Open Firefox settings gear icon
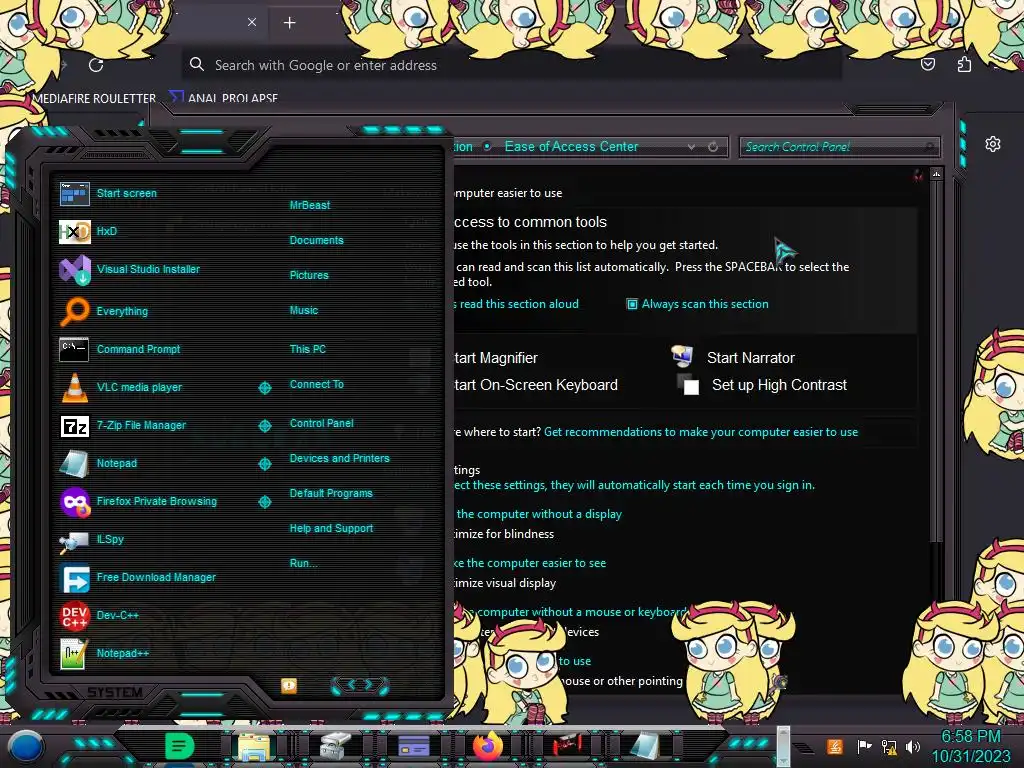The image size is (1024, 768). 993,144
